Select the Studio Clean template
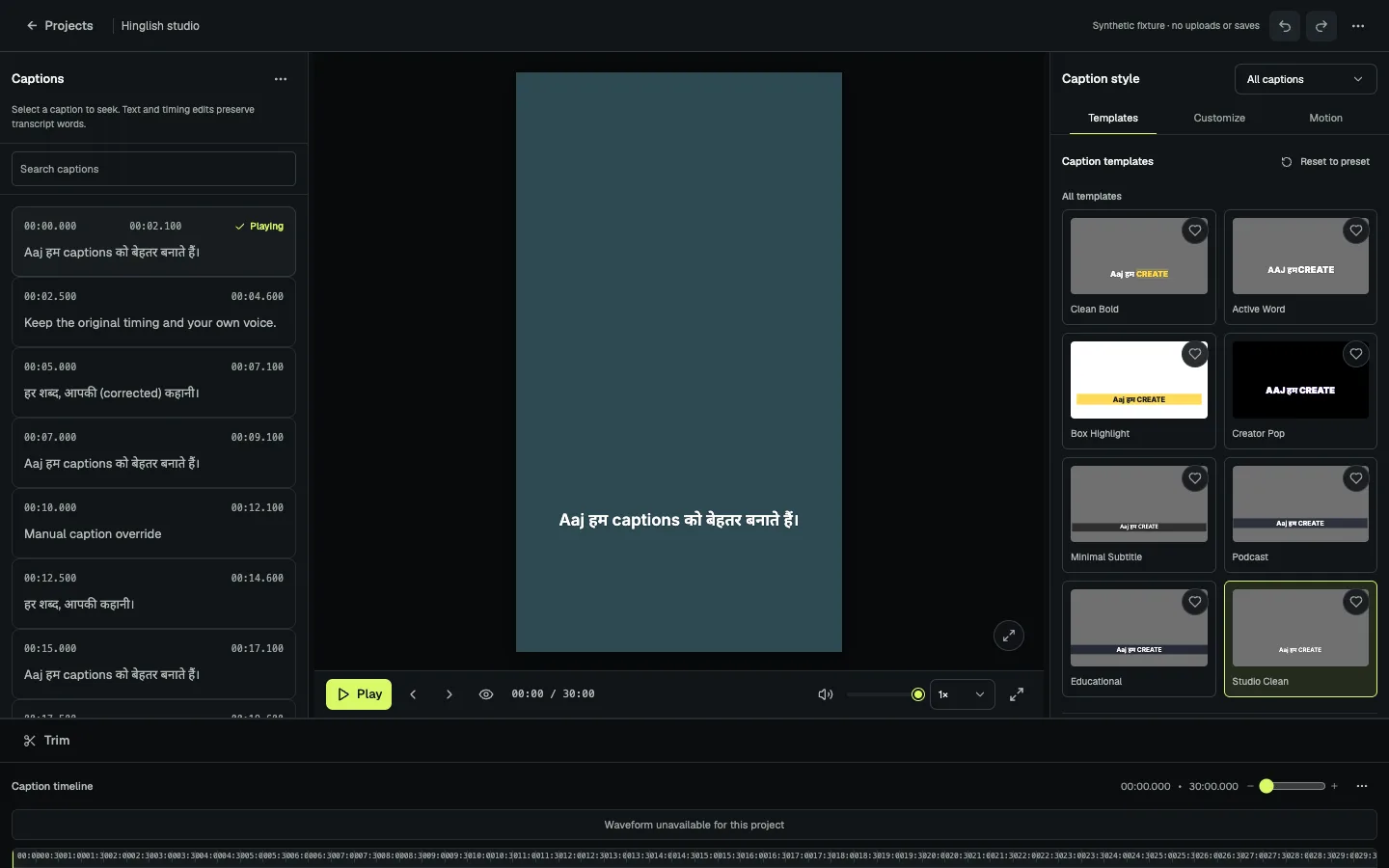The width and height of the screenshot is (1389, 868). click(x=1300, y=638)
